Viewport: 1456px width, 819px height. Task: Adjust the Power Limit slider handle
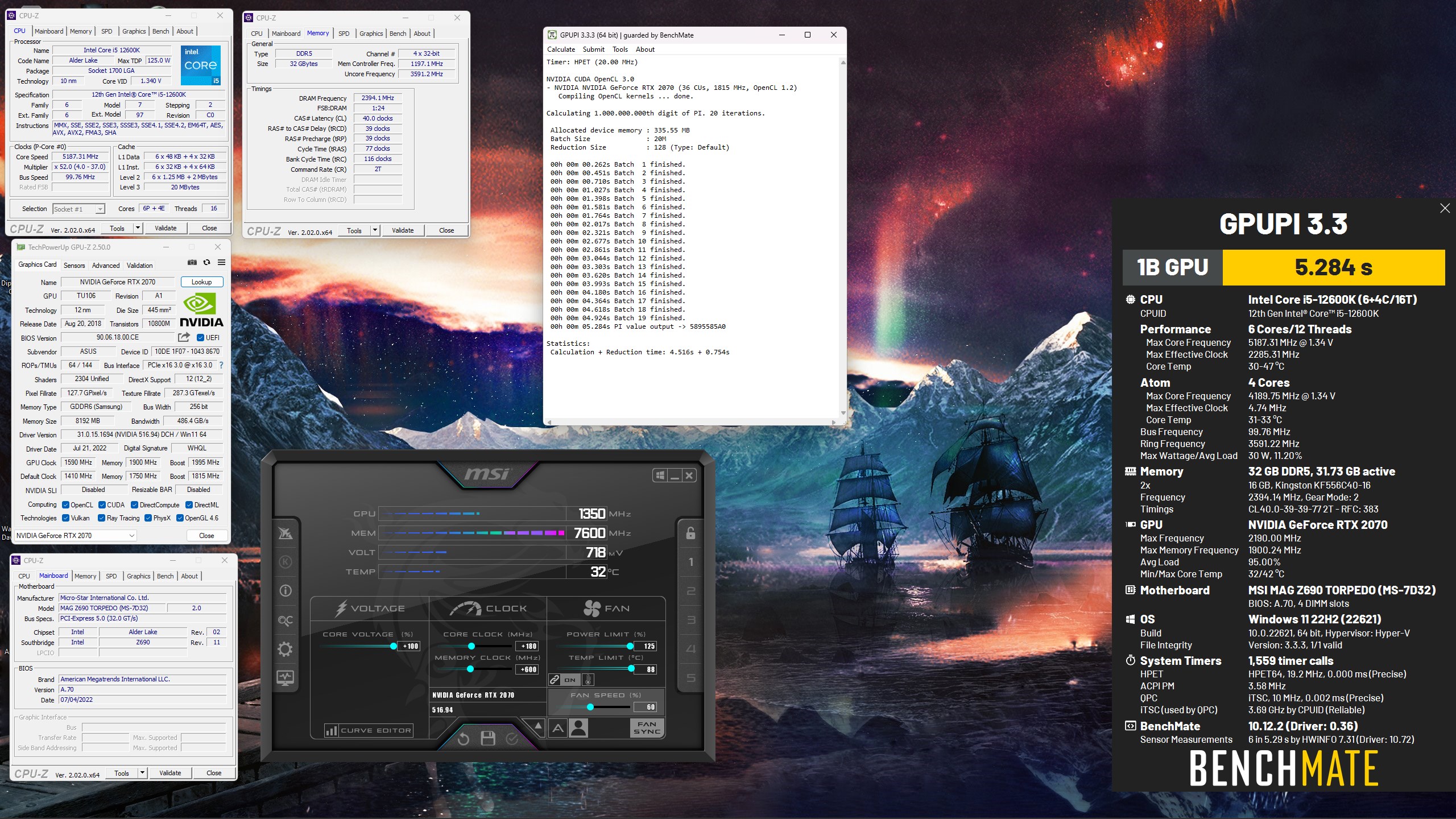(x=630, y=646)
